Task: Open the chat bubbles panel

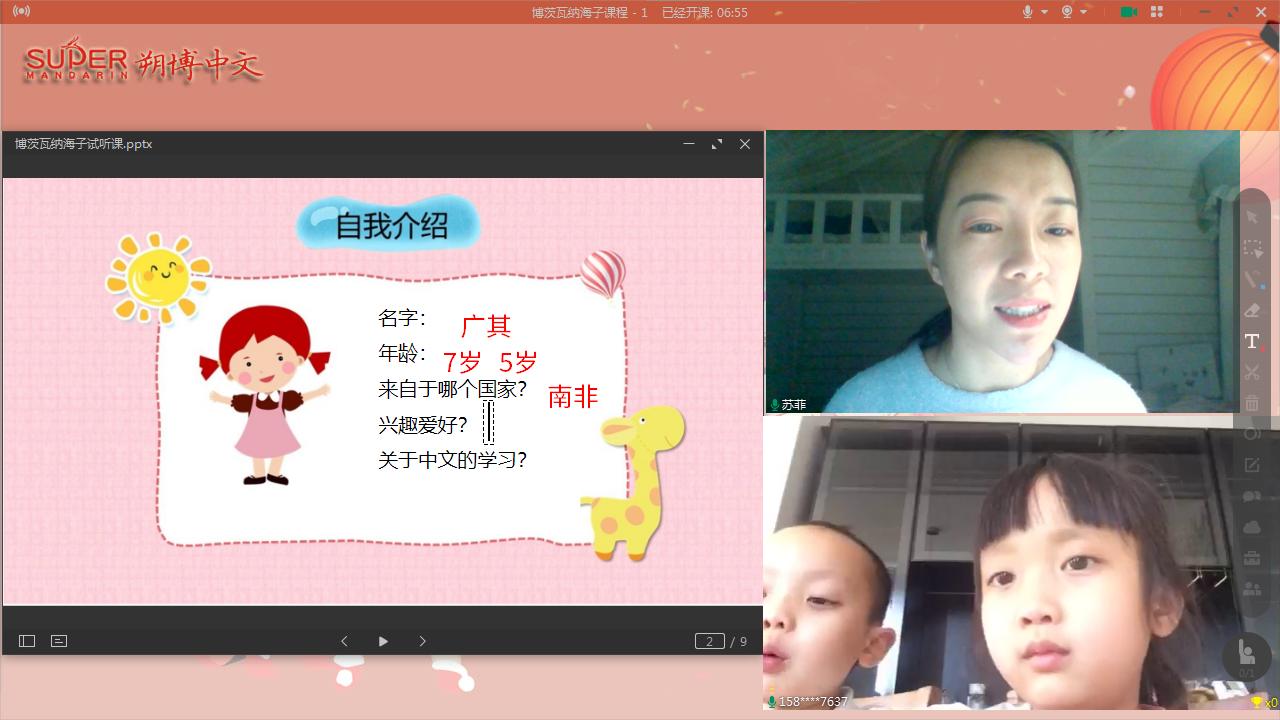Action: [x=1252, y=496]
